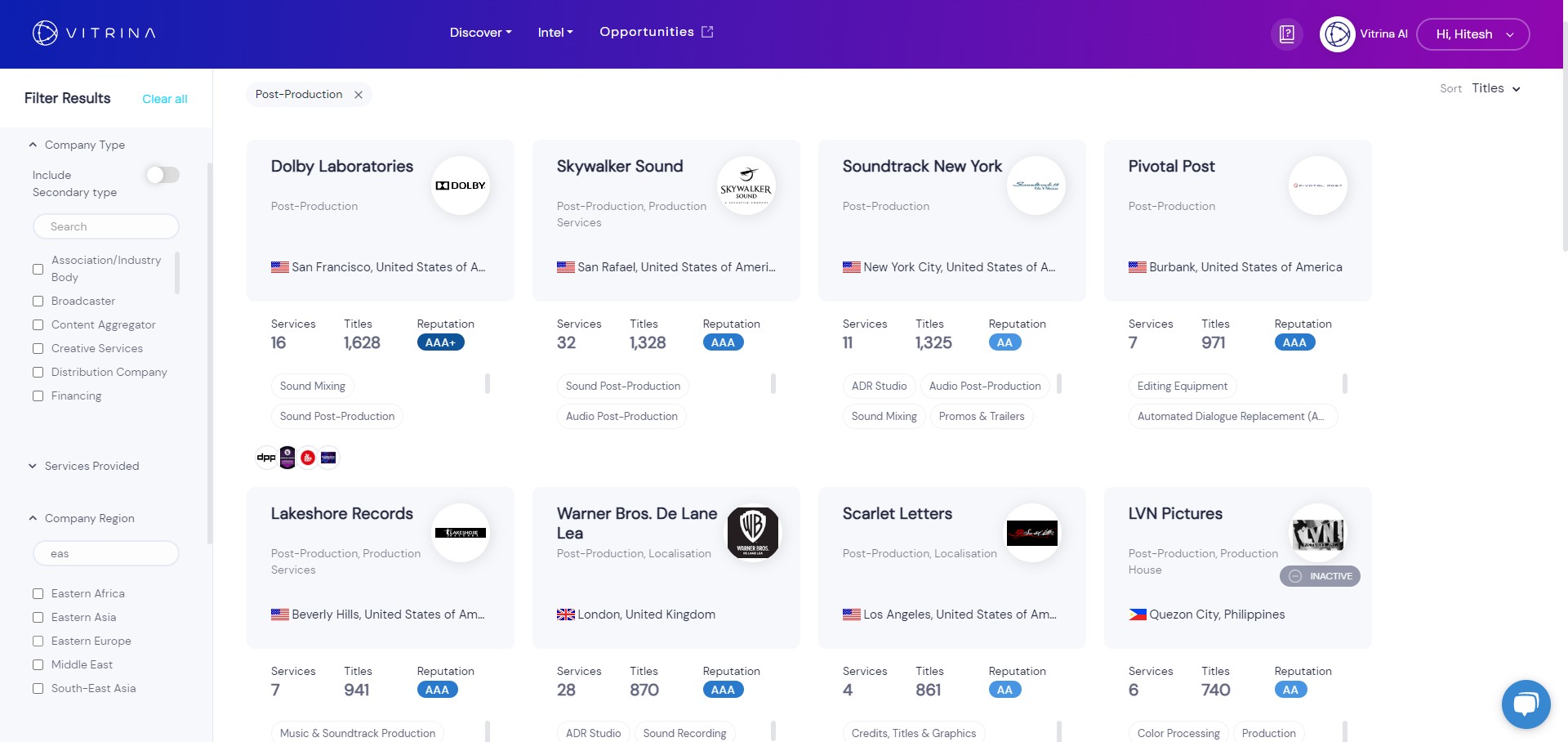The width and height of the screenshot is (1568, 742).
Task: Click the ADR Studio tag on Soundtrack card
Action: (880, 386)
